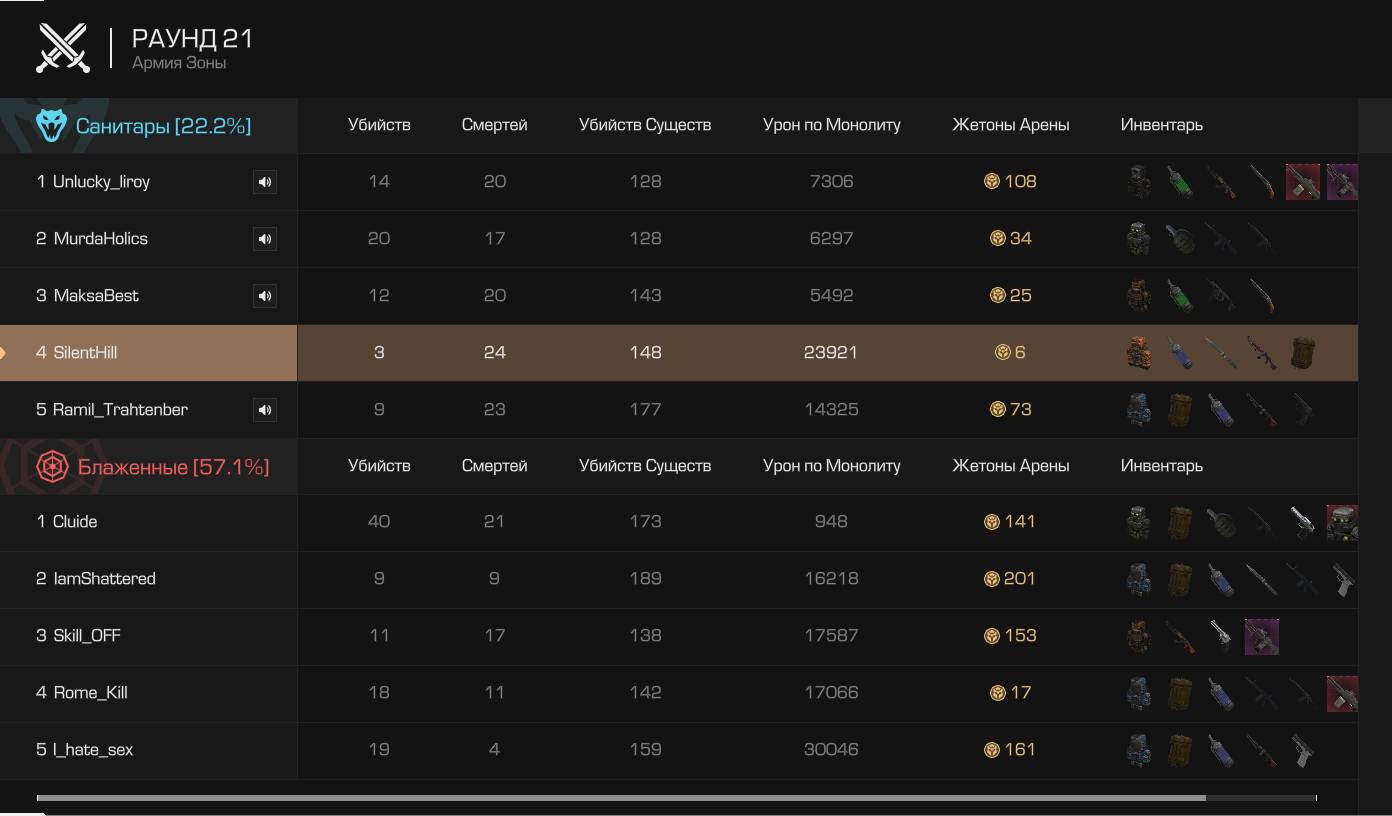
Task: Select revolver in Skill_OFF's inventory
Action: tap(1221, 636)
